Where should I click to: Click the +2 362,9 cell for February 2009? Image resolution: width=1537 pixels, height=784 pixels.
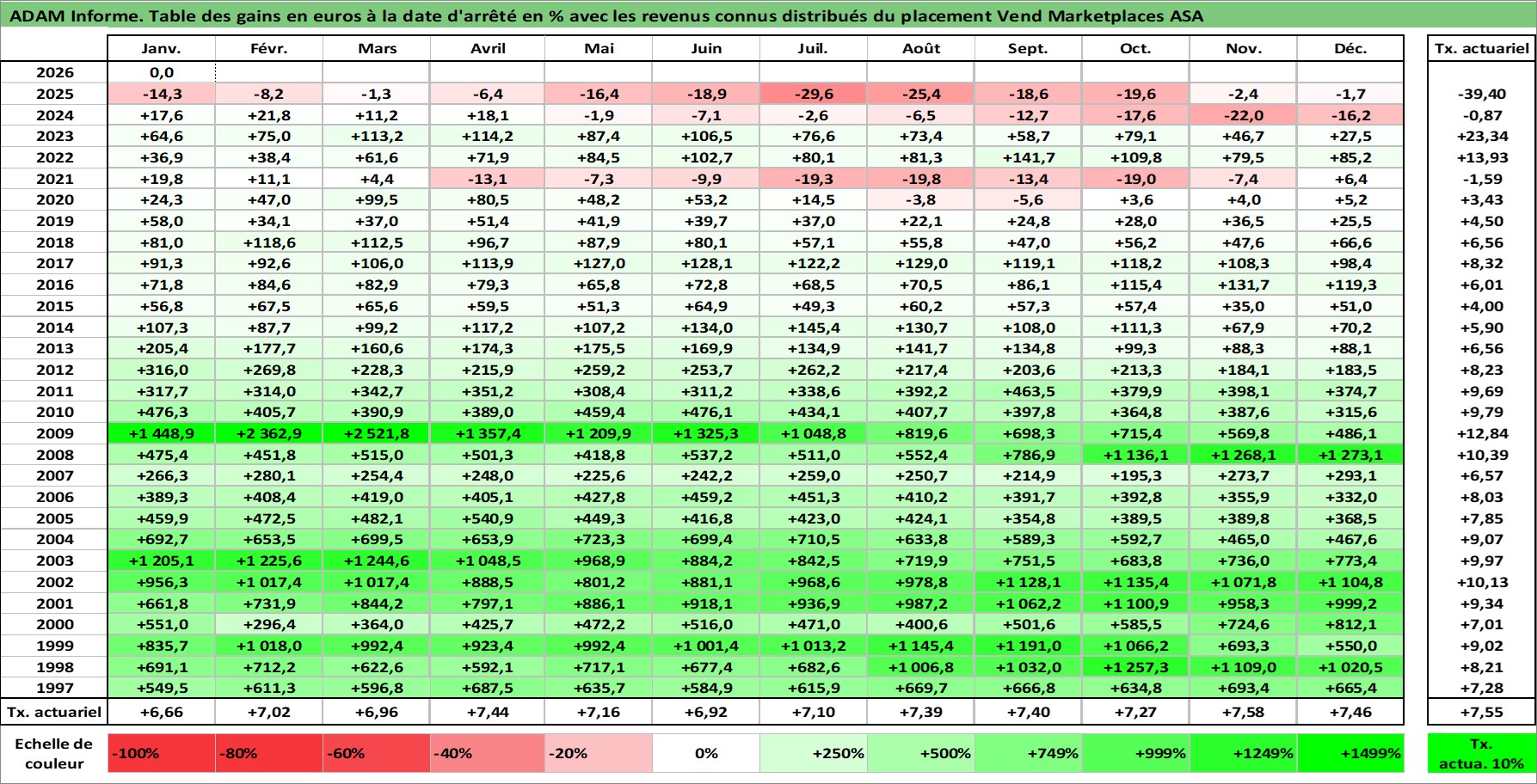(269, 433)
